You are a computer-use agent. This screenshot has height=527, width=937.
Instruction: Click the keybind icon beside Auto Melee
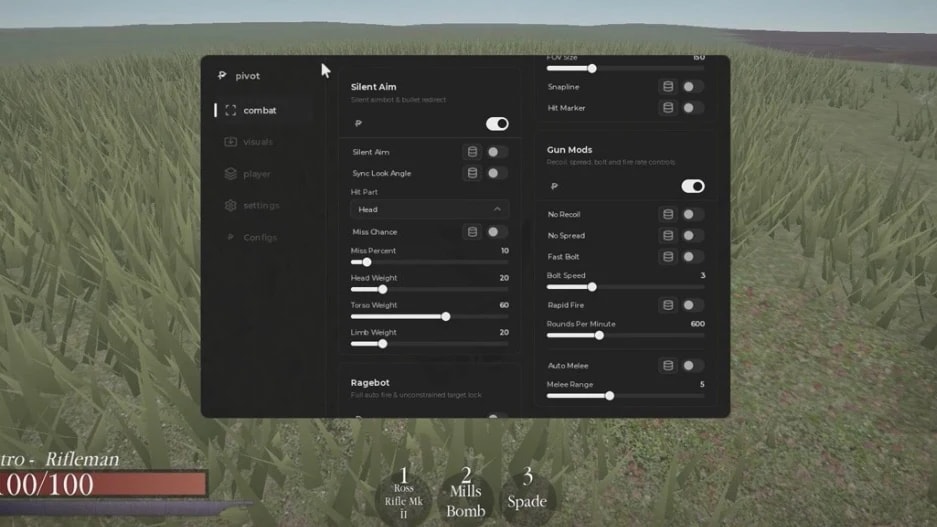(x=668, y=365)
